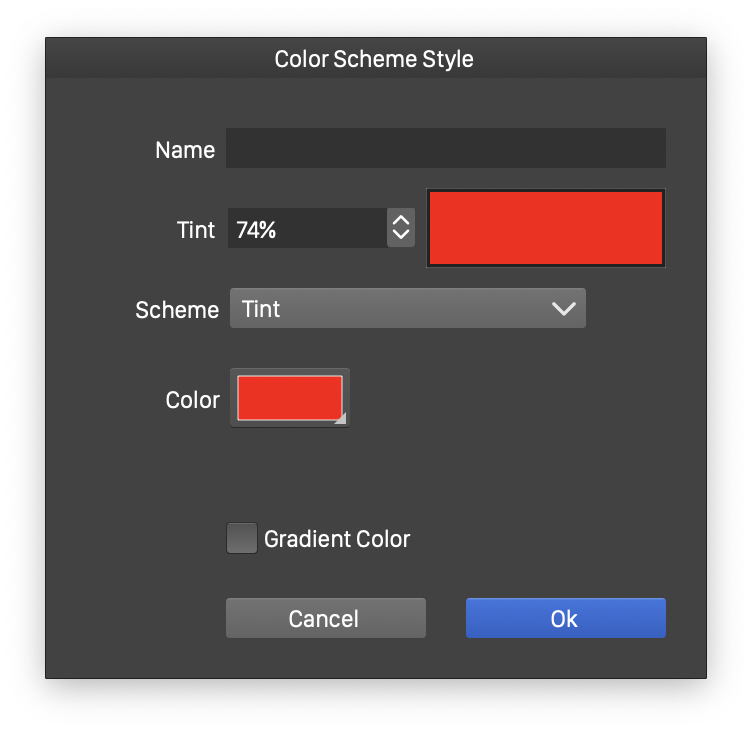Click the word Tint inside Scheme dropdown
This screenshot has height=732, width=752.
click(x=261, y=309)
